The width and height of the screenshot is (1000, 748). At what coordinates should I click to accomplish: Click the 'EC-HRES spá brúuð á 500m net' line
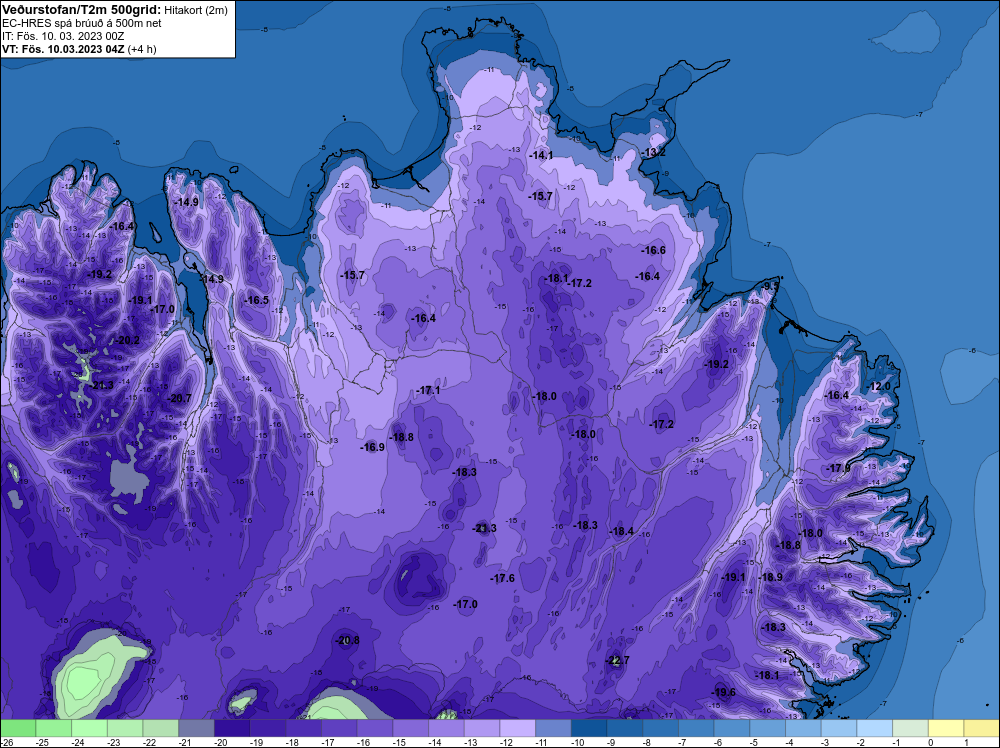82,23
